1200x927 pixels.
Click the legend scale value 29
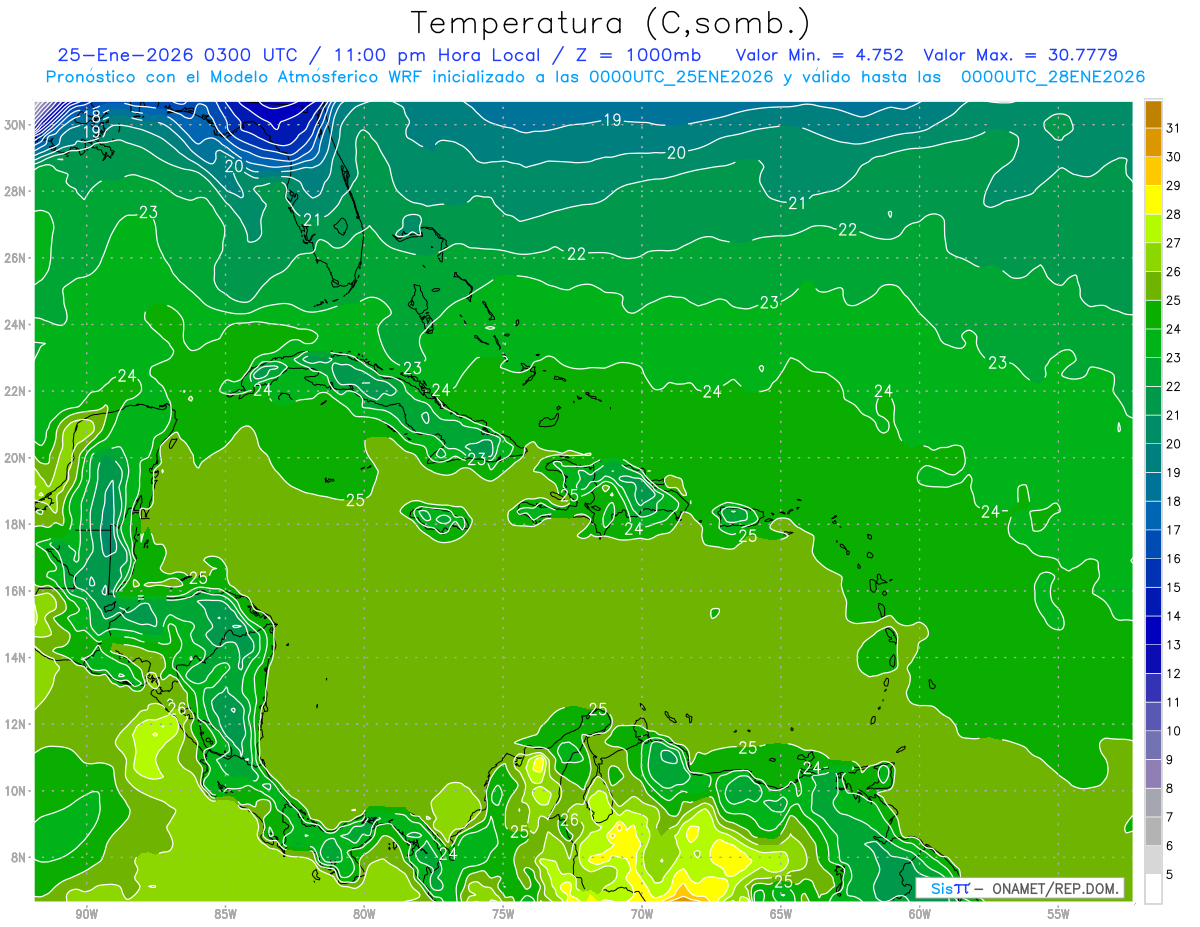pos(1174,185)
